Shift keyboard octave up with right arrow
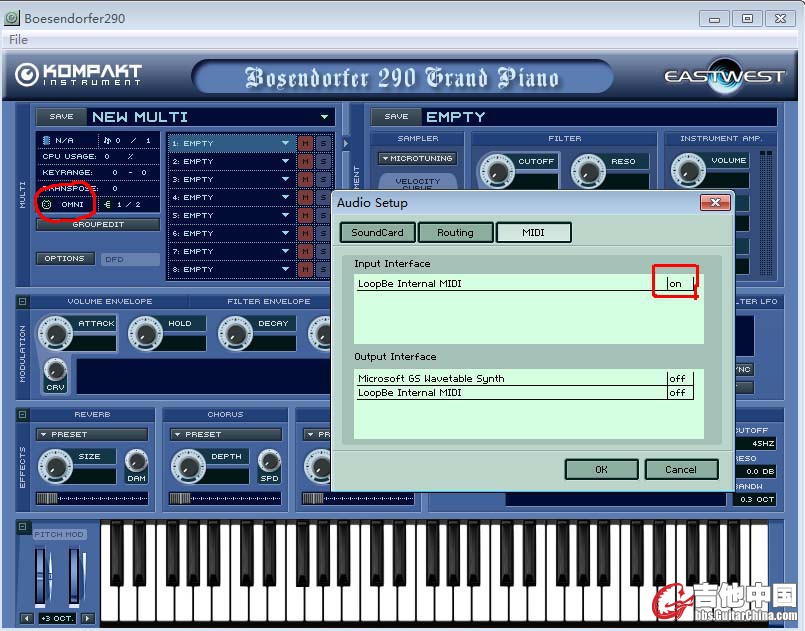This screenshot has width=805, height=631. click(88, 618)
